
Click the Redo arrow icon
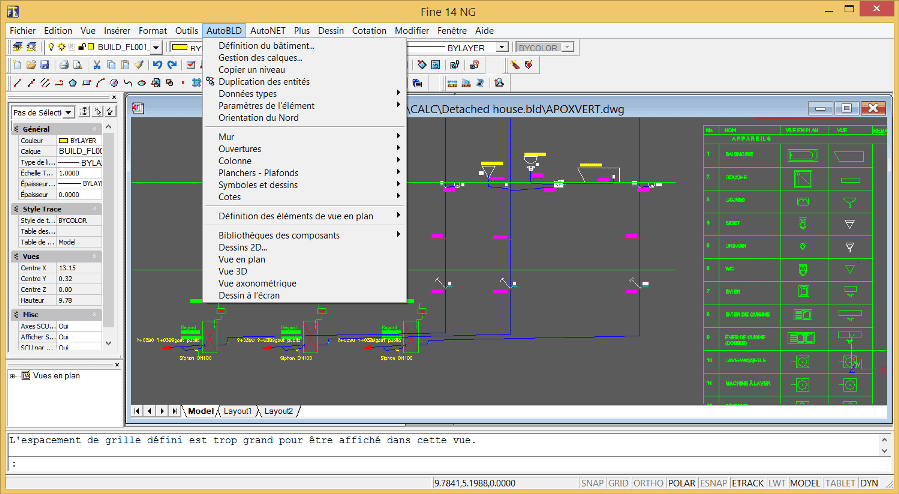(171, 65)
